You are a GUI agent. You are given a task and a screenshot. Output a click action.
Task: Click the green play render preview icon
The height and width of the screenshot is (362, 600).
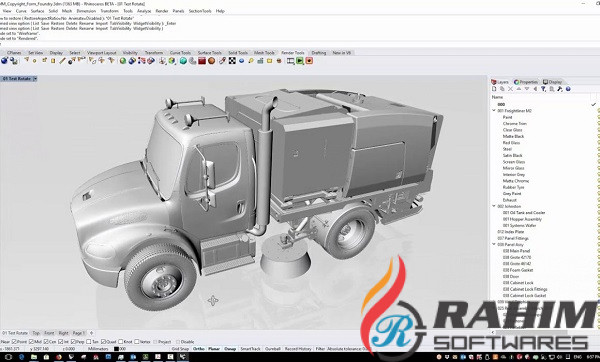click(300, 60)
